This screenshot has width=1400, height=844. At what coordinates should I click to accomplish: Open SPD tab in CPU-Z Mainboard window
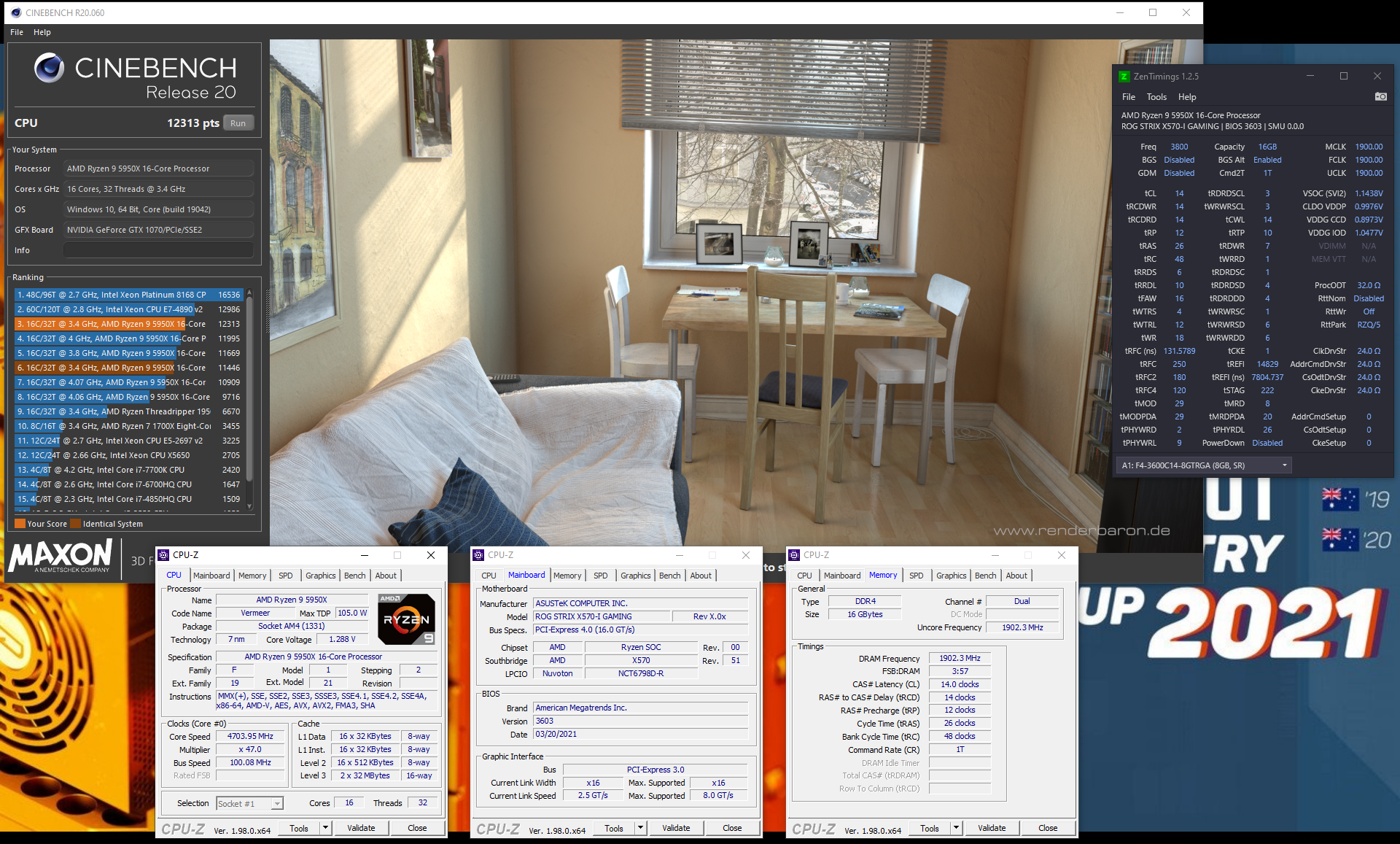pos(601,576)
